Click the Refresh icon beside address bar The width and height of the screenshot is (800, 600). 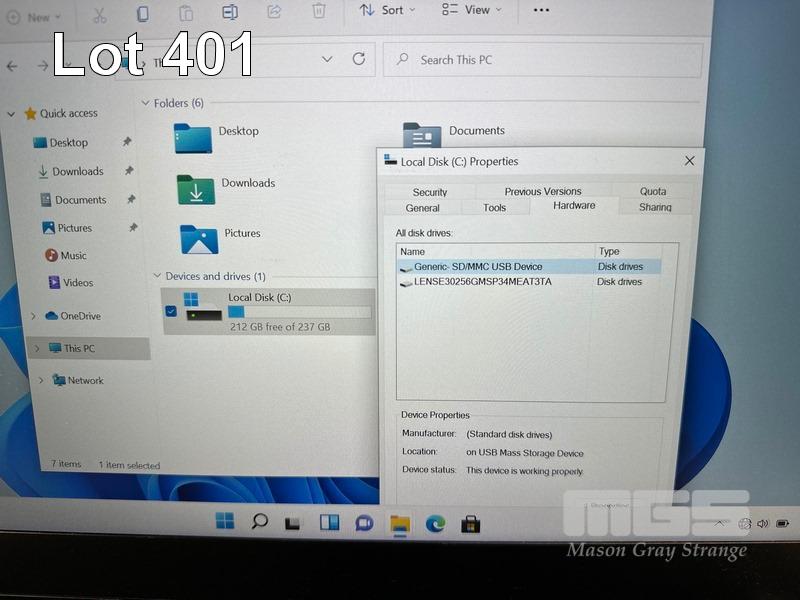click(358, 60)
